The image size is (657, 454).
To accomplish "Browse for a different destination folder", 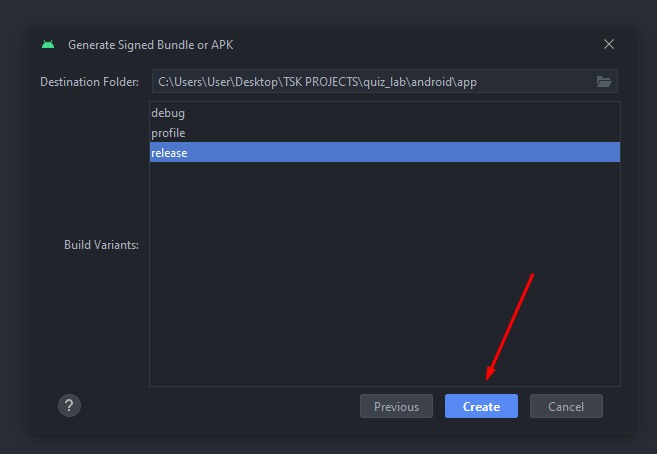I will pyautogui.click(x=604, y=82).
